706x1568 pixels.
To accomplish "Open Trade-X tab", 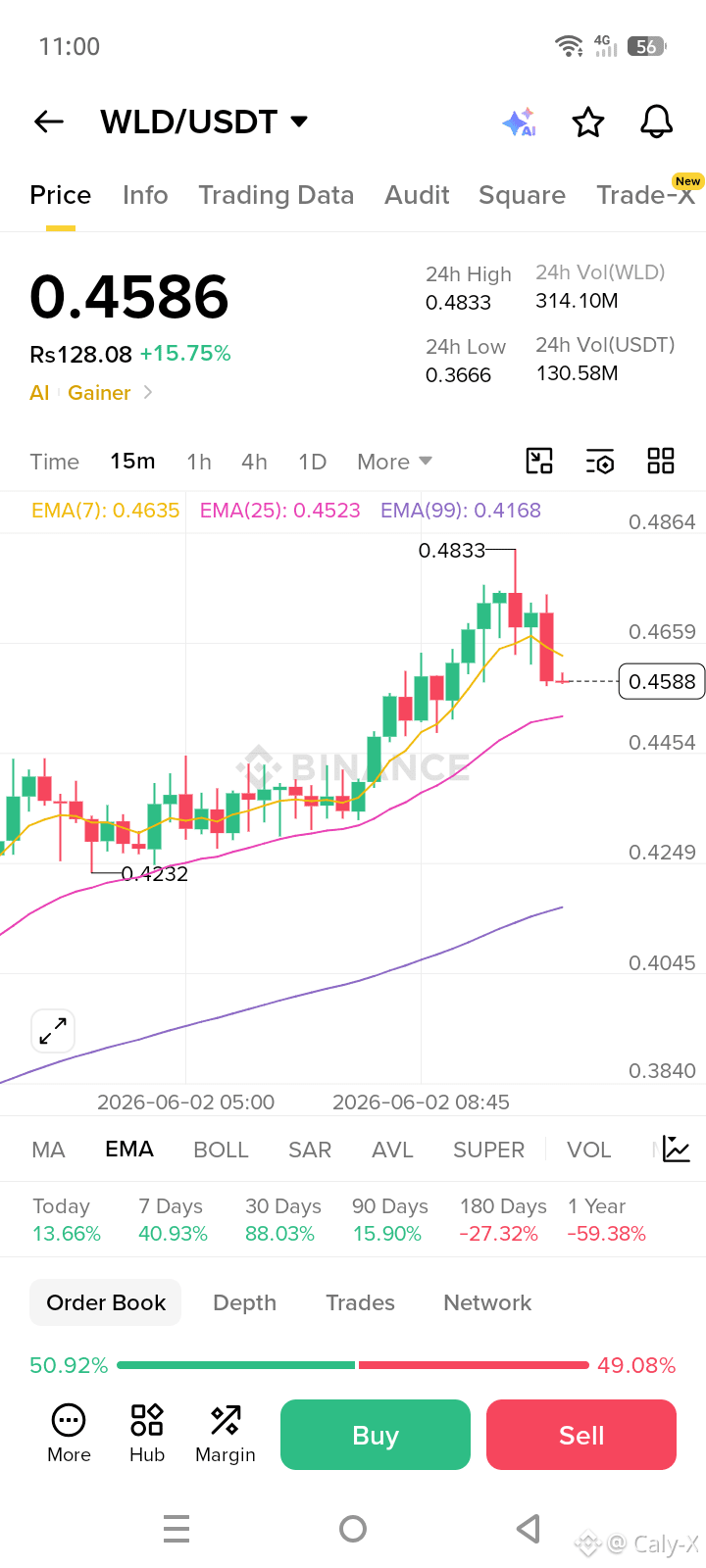I will point(646,195).
